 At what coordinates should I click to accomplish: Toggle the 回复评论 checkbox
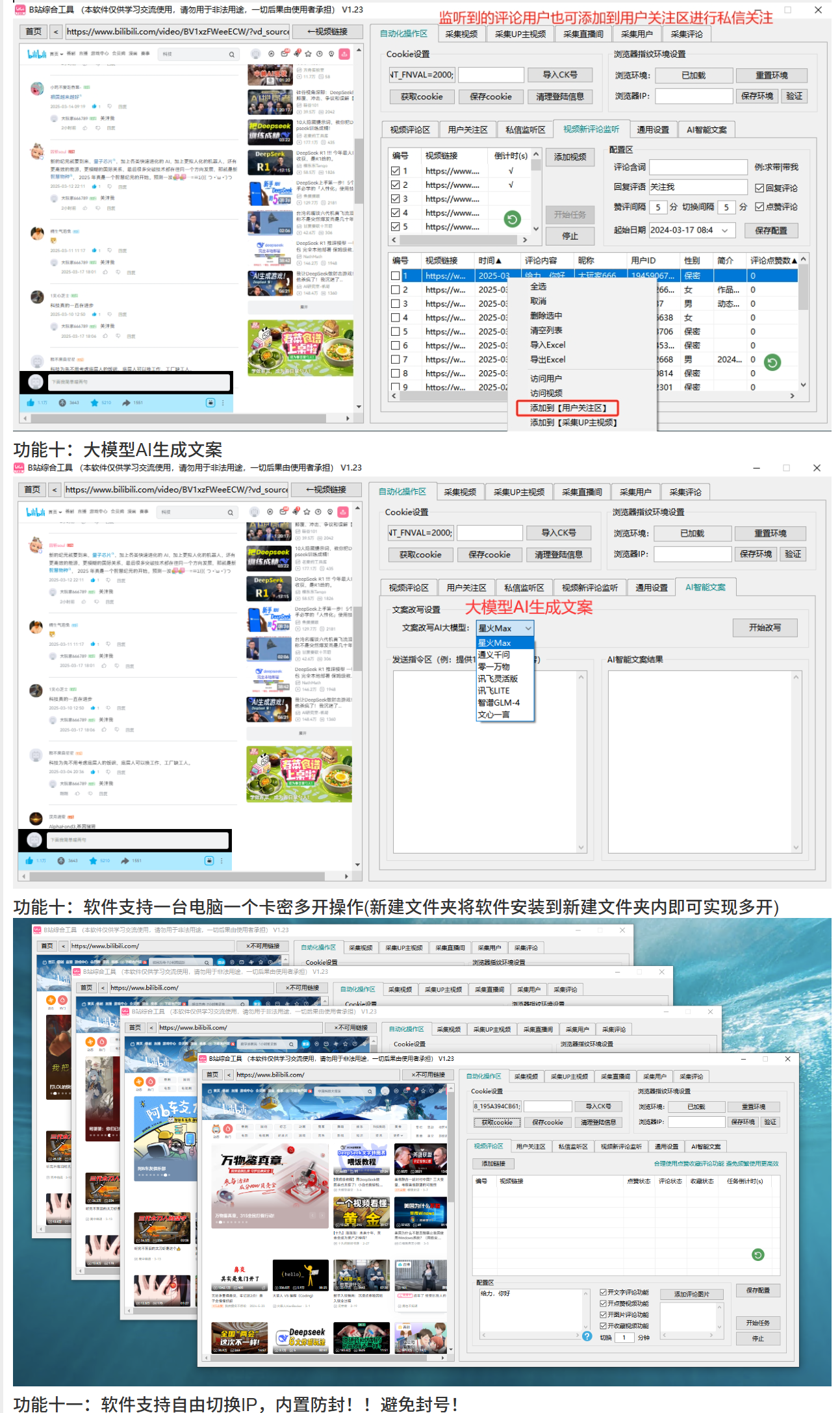[759, 188]
